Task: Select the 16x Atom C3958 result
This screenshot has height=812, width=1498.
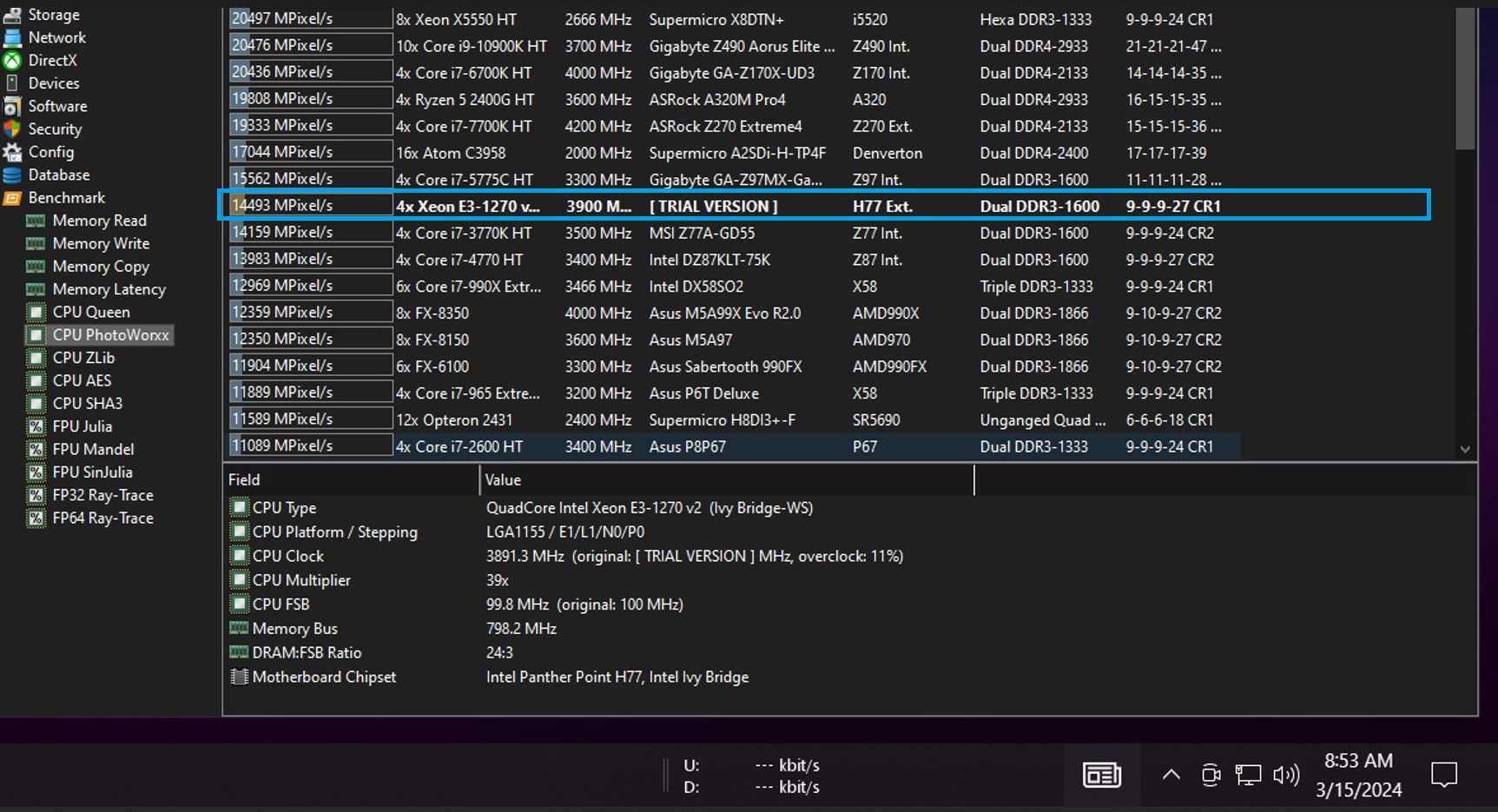Action: (x=734, y=153)
